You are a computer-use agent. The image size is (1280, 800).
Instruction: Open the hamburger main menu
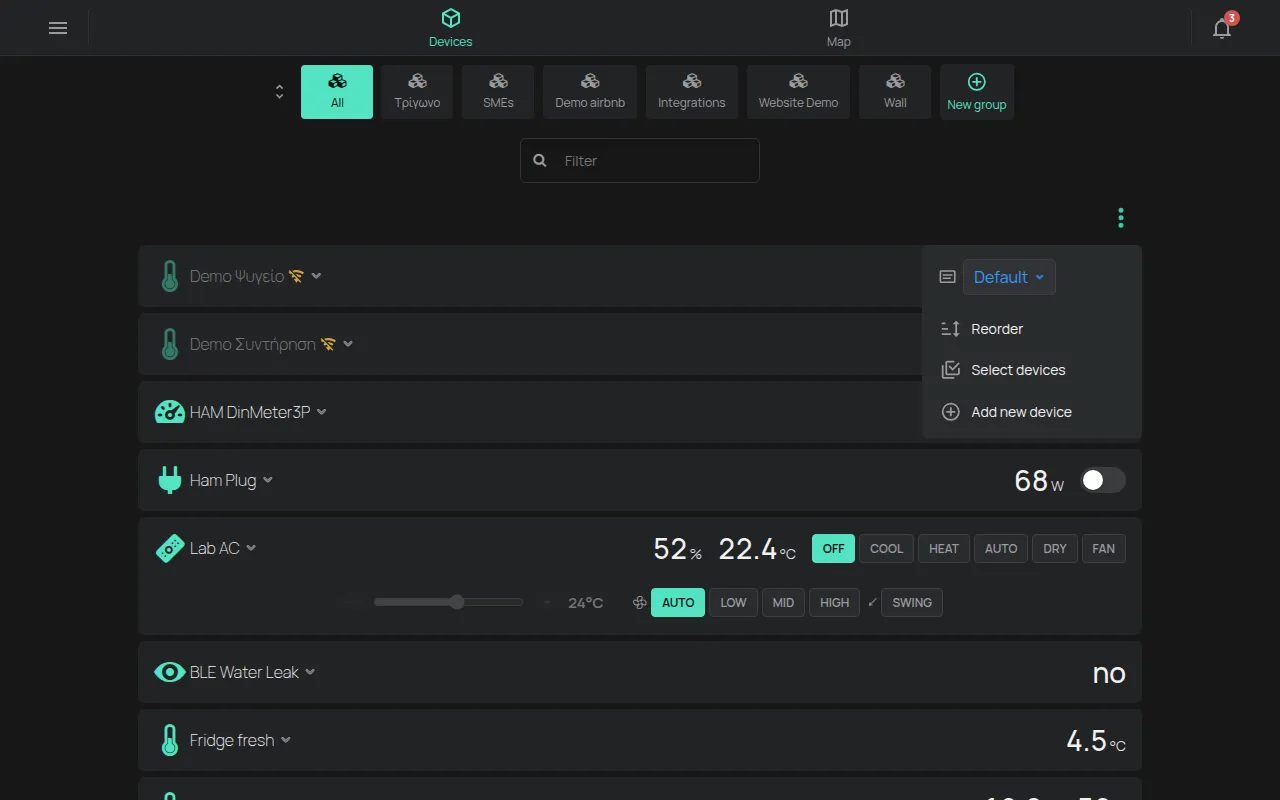(x=58, y=28)
